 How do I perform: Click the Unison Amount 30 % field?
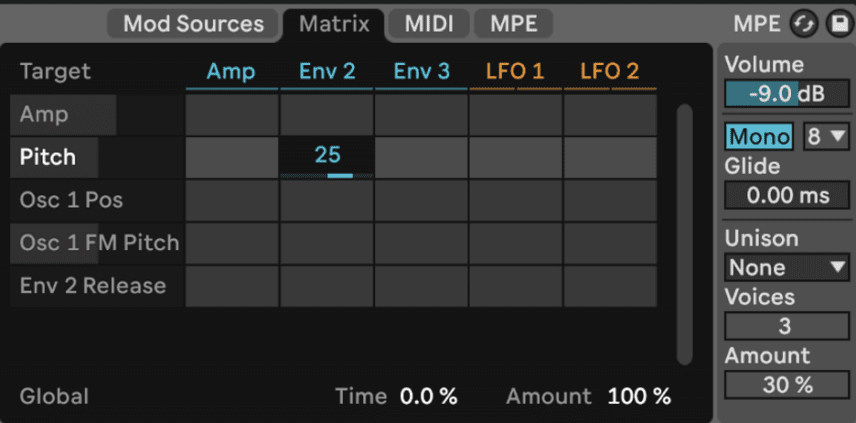click(787, 385)
